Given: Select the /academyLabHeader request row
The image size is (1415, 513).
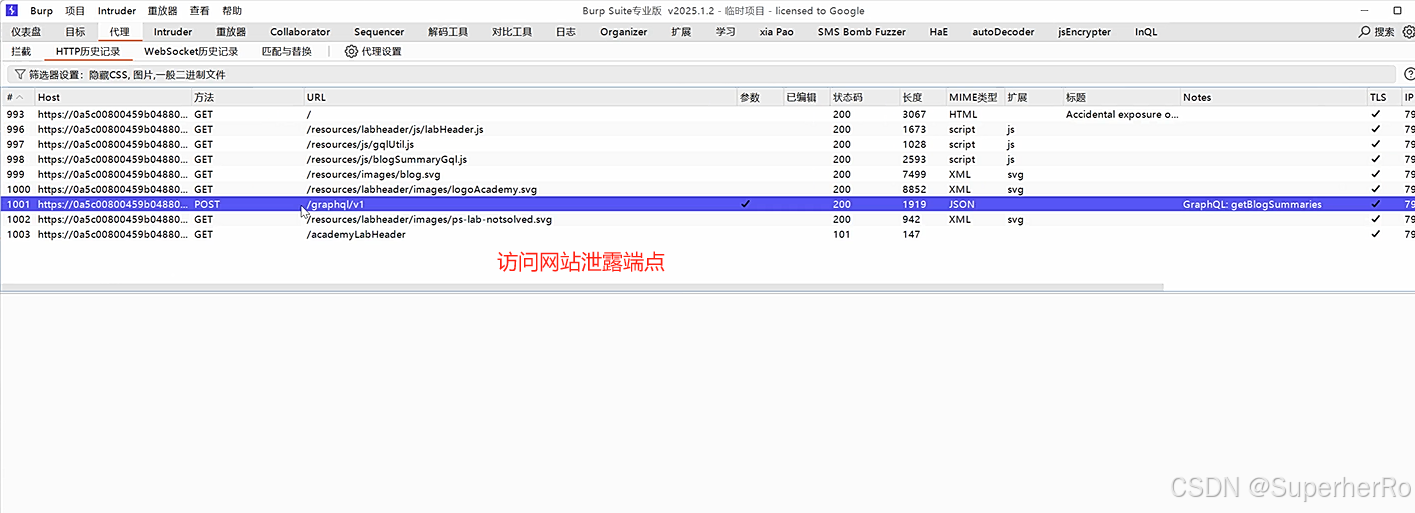Looking at the screenshot, I should tap(707, 234).
